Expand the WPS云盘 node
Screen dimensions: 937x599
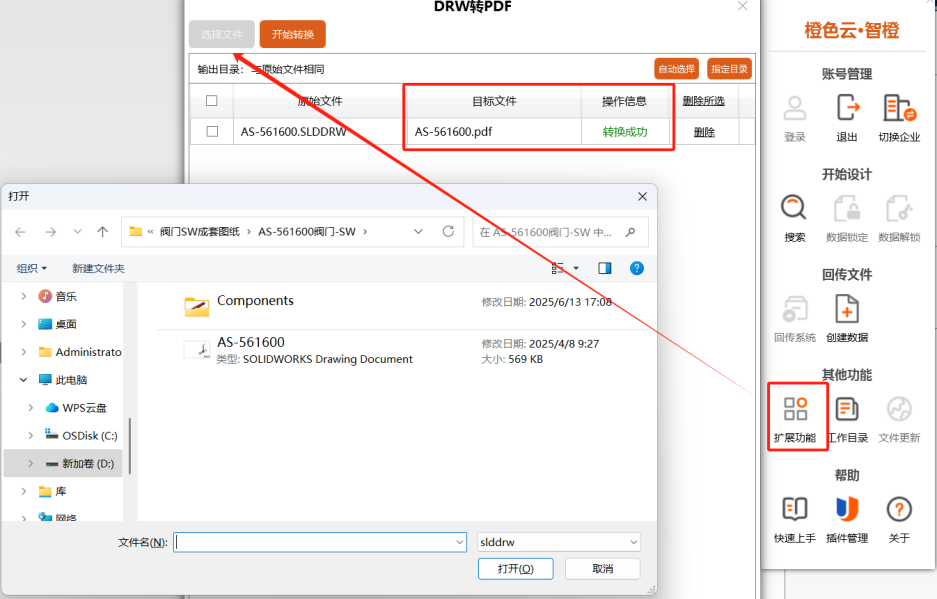30,408
